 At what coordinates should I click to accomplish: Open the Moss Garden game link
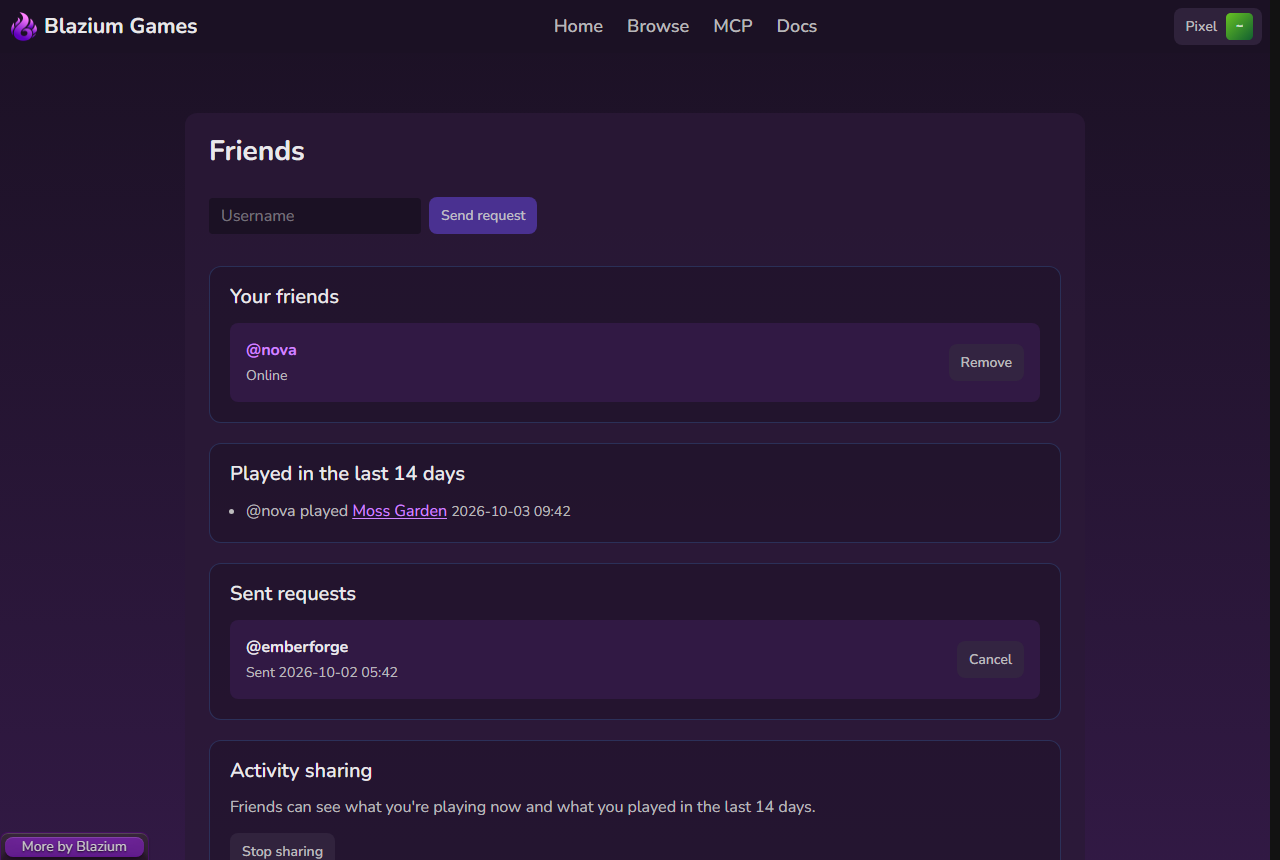pyautogui.click(x=399, y=511)
